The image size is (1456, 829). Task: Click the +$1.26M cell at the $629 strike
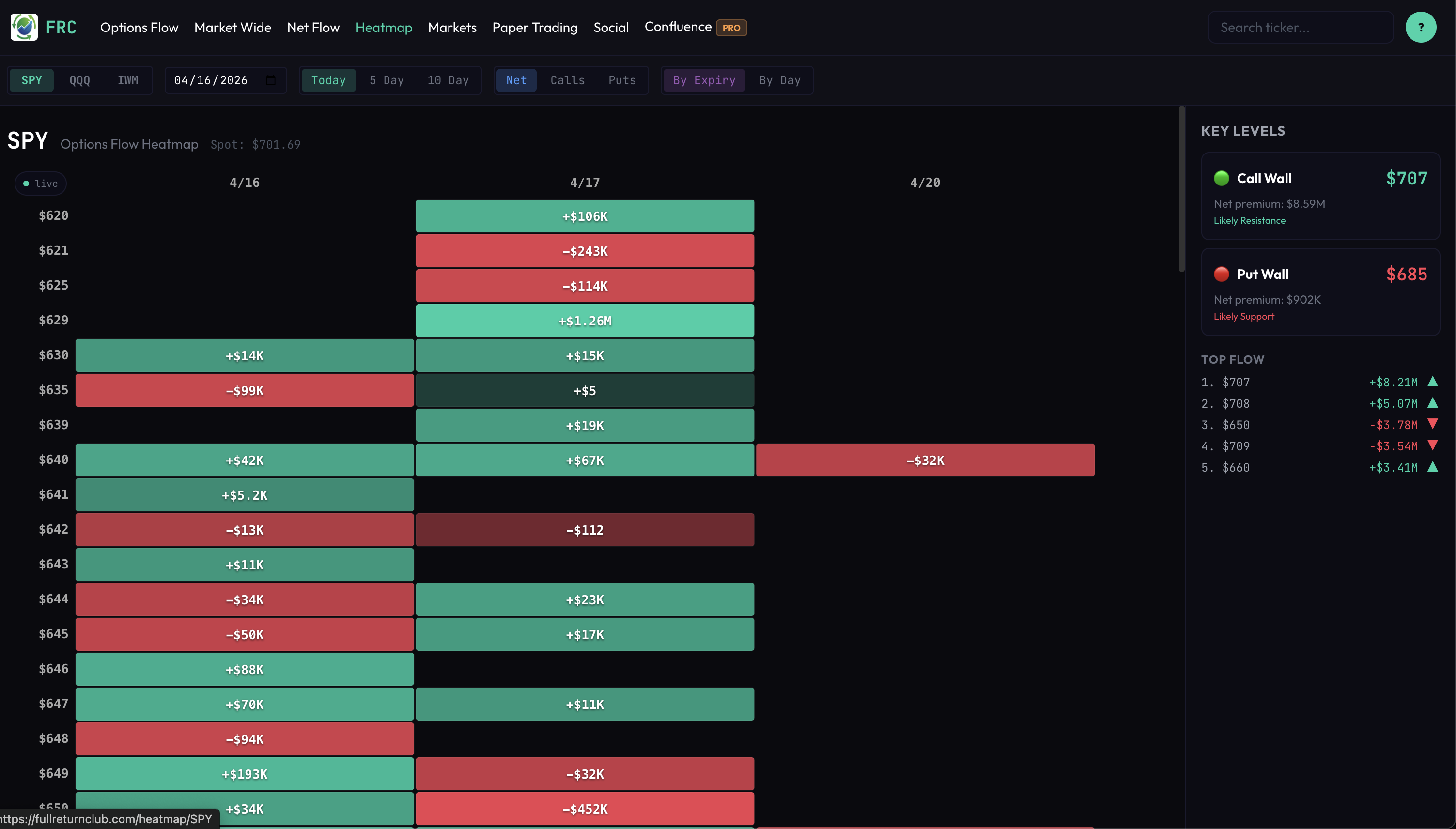click(585, 320)
